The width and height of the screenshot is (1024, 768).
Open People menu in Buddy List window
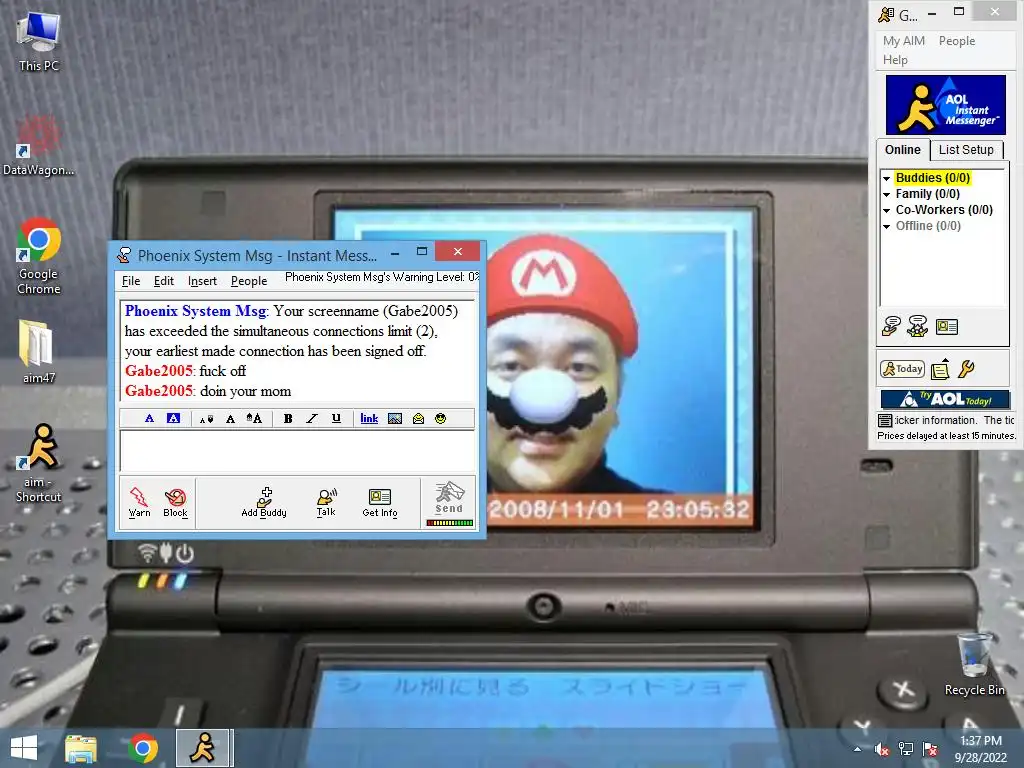(x=957, y=40)
